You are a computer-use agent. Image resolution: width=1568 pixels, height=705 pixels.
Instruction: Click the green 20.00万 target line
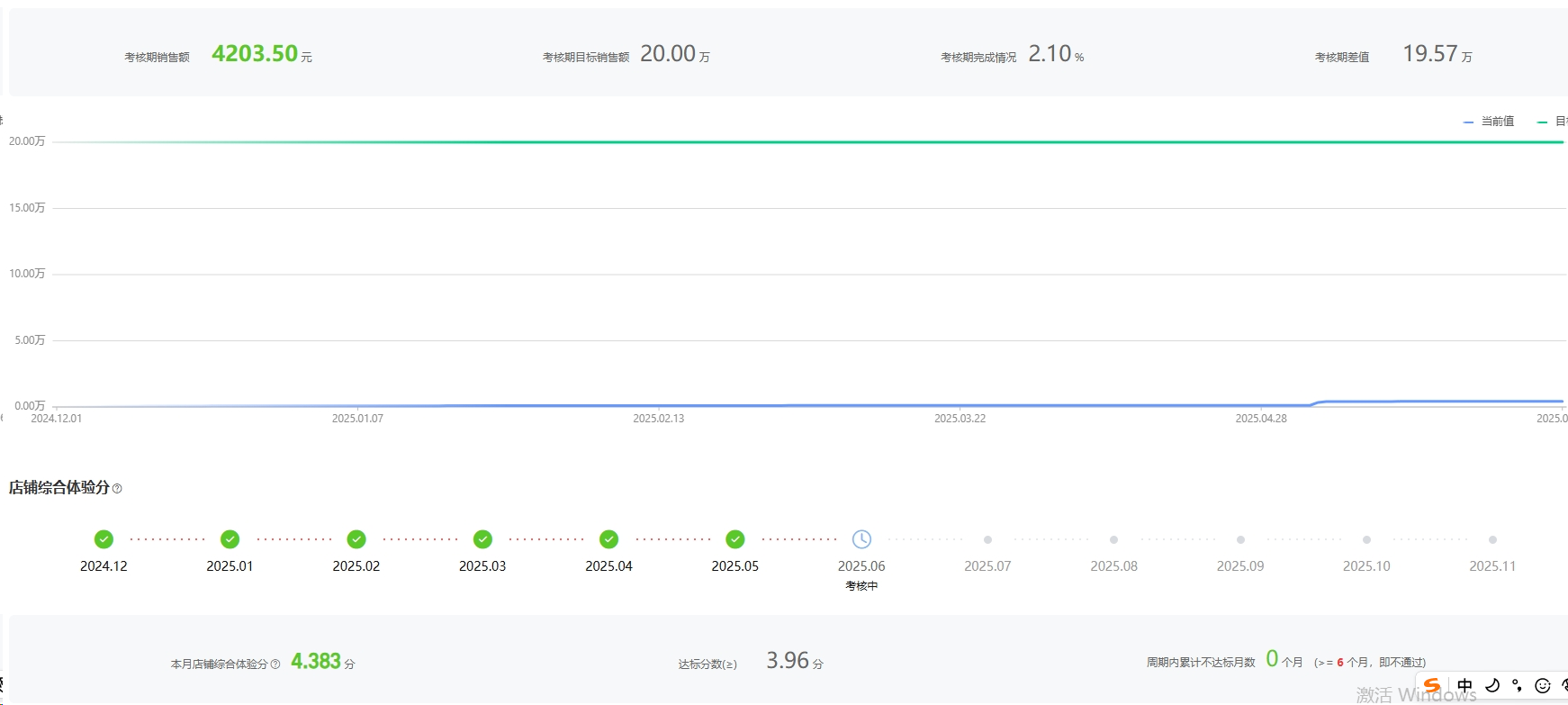click(810, 142)
